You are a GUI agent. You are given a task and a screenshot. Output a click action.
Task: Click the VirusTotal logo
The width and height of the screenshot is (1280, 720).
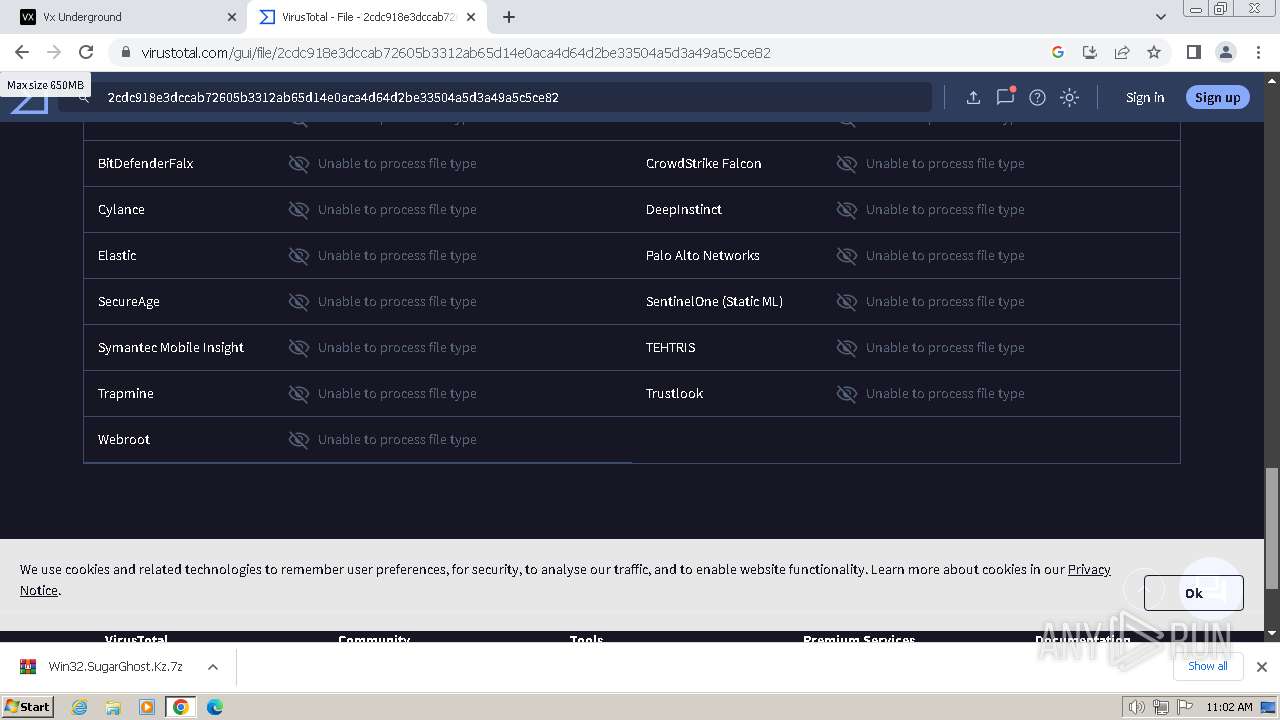click(29, 104)
